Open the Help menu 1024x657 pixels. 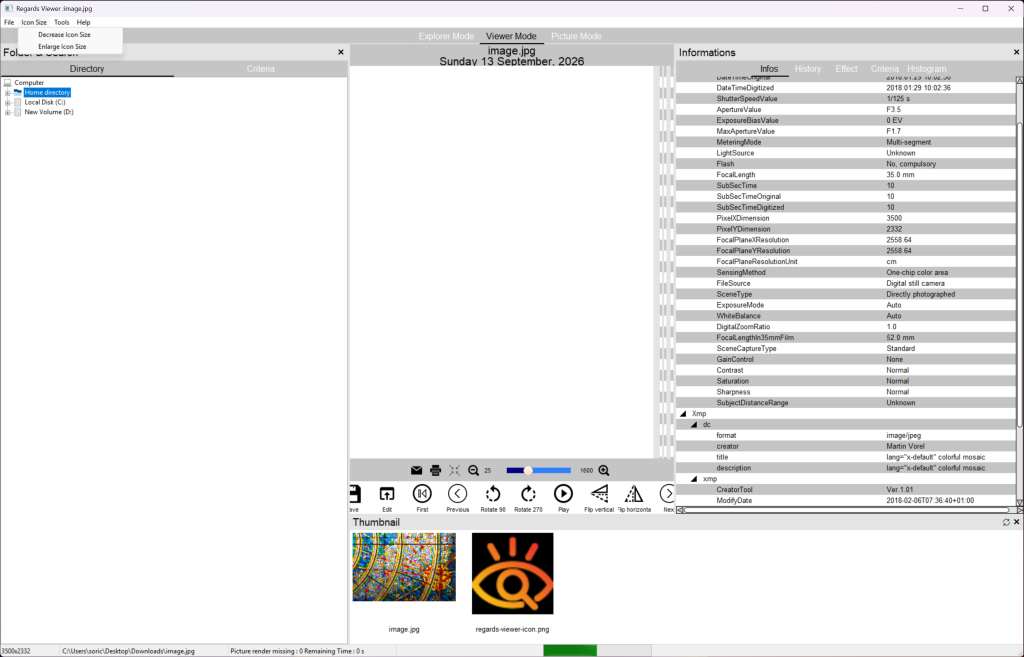pos(84,22)
